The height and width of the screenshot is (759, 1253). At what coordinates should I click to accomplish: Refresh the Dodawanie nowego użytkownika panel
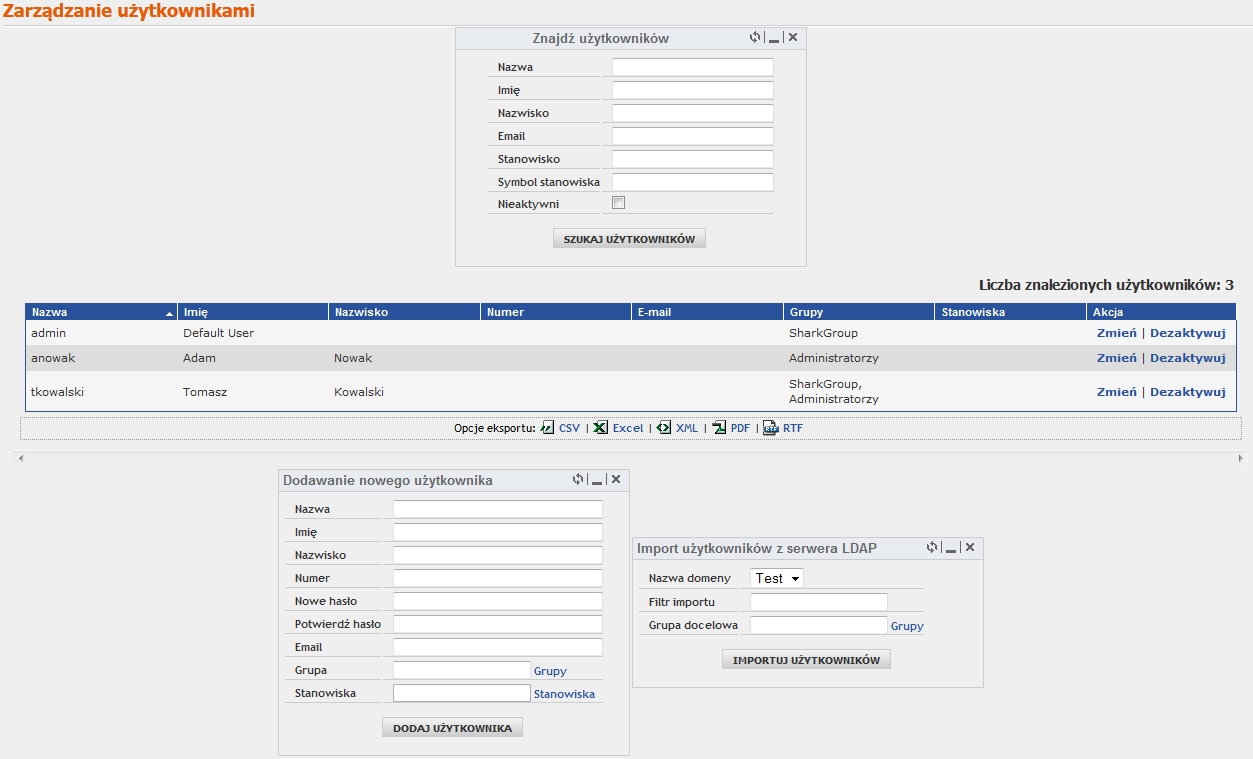[x=578, y=479]
